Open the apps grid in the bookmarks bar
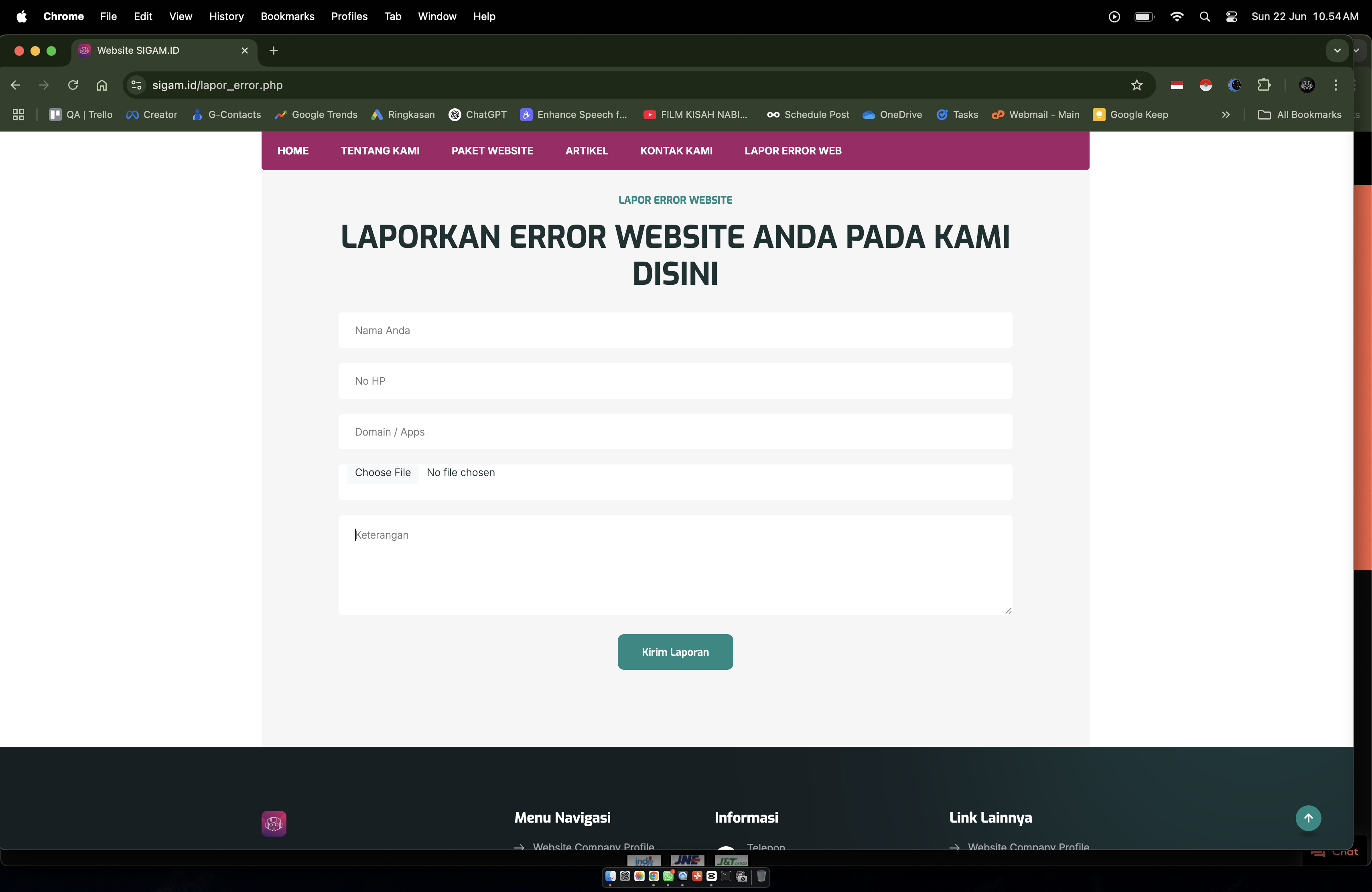 [x=18, y=115]
